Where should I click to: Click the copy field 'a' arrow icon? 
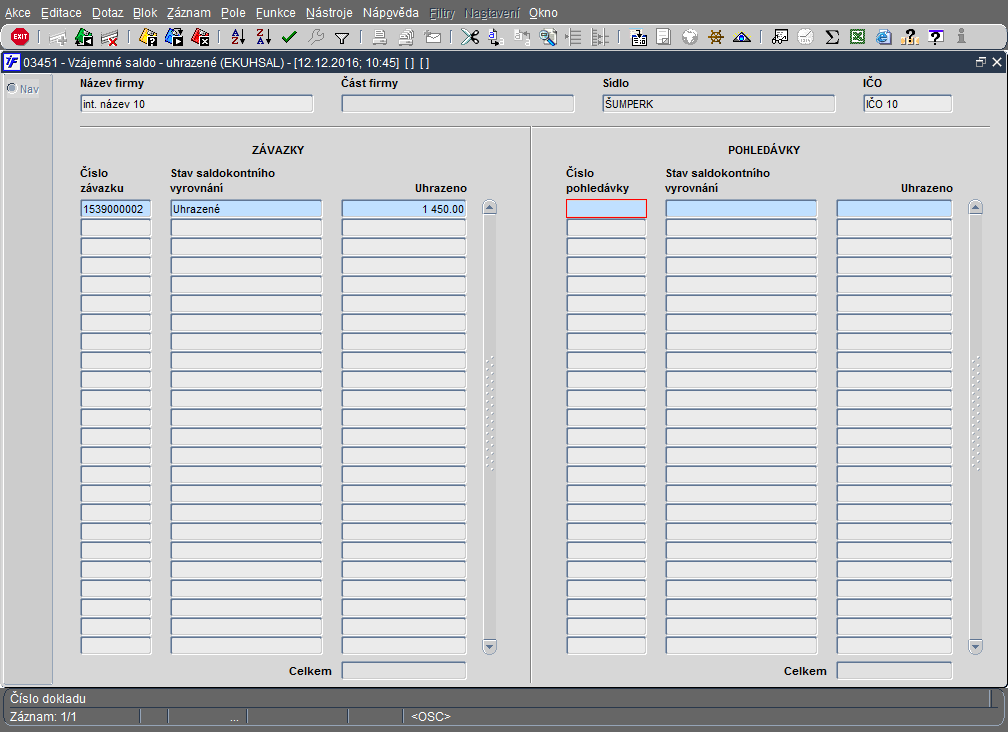tap(496, 37)
